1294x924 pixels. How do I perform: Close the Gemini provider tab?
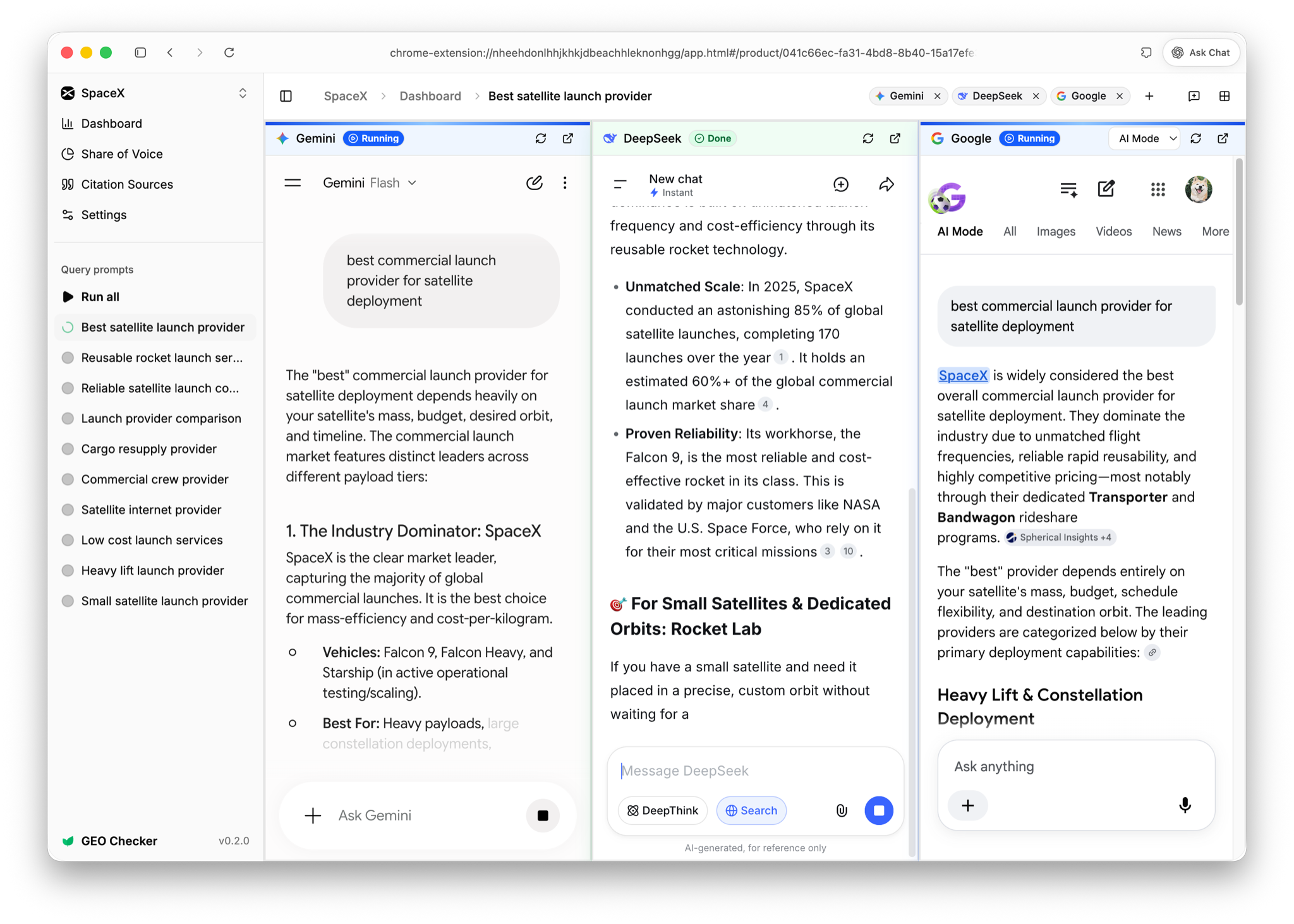pos(938,96)
